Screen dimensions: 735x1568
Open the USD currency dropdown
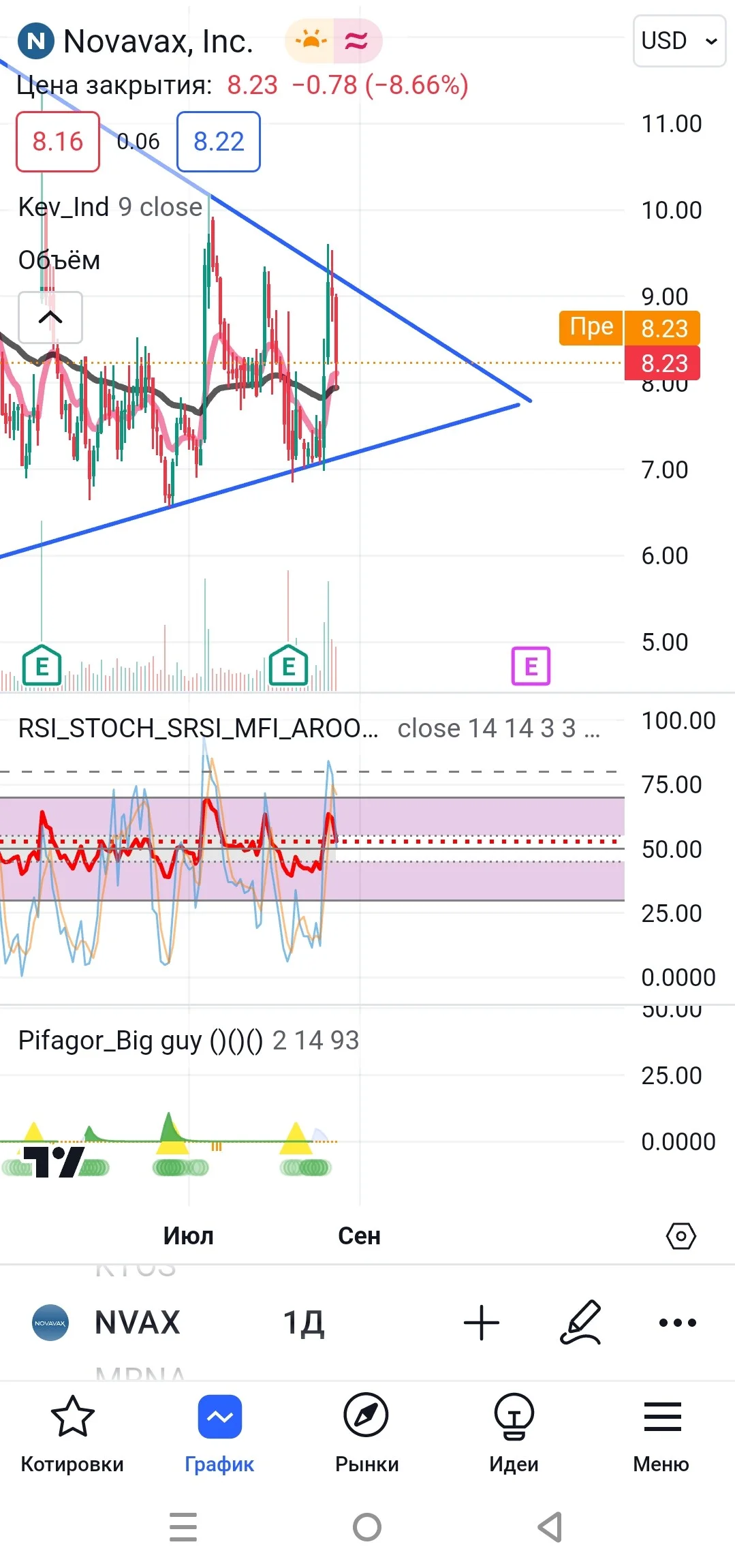pos(679,41)
